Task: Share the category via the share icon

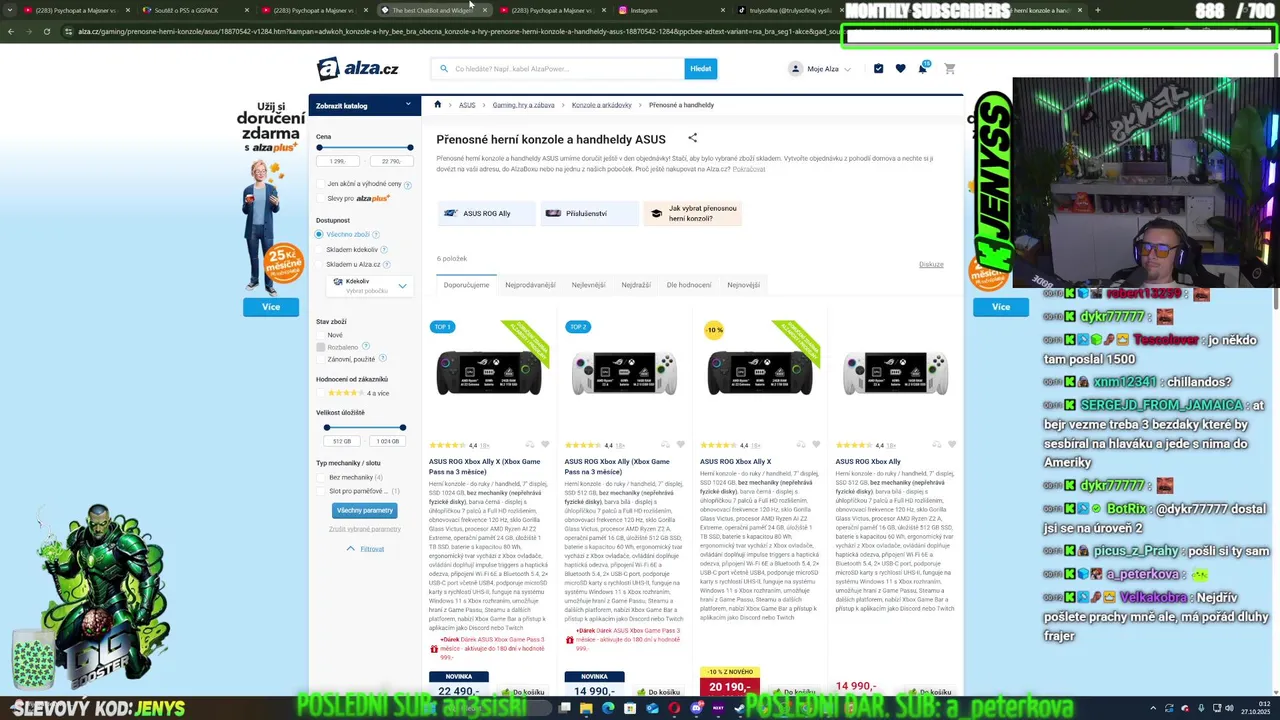Action: [692, 138]
